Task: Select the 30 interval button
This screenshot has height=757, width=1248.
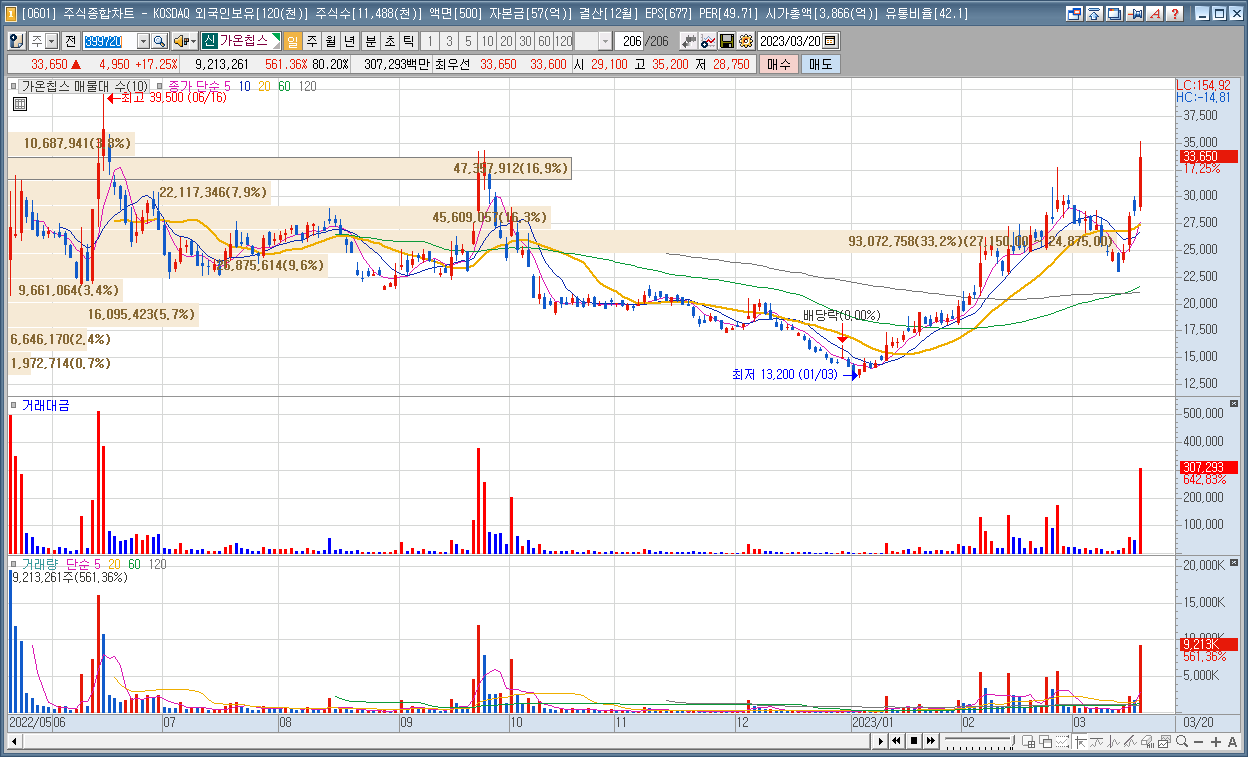Action: click(x=524, y=41)
